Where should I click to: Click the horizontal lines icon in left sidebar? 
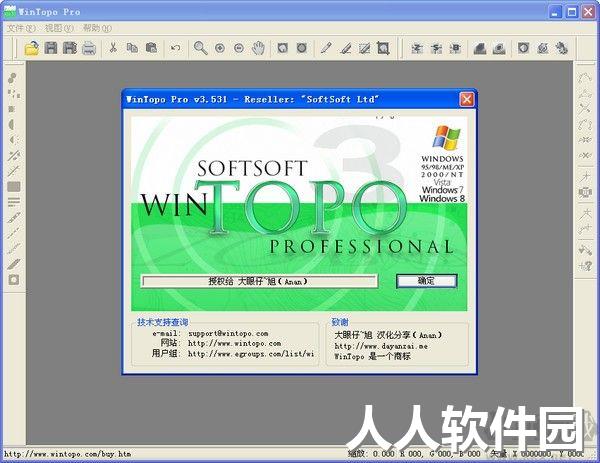click(14, 202)
